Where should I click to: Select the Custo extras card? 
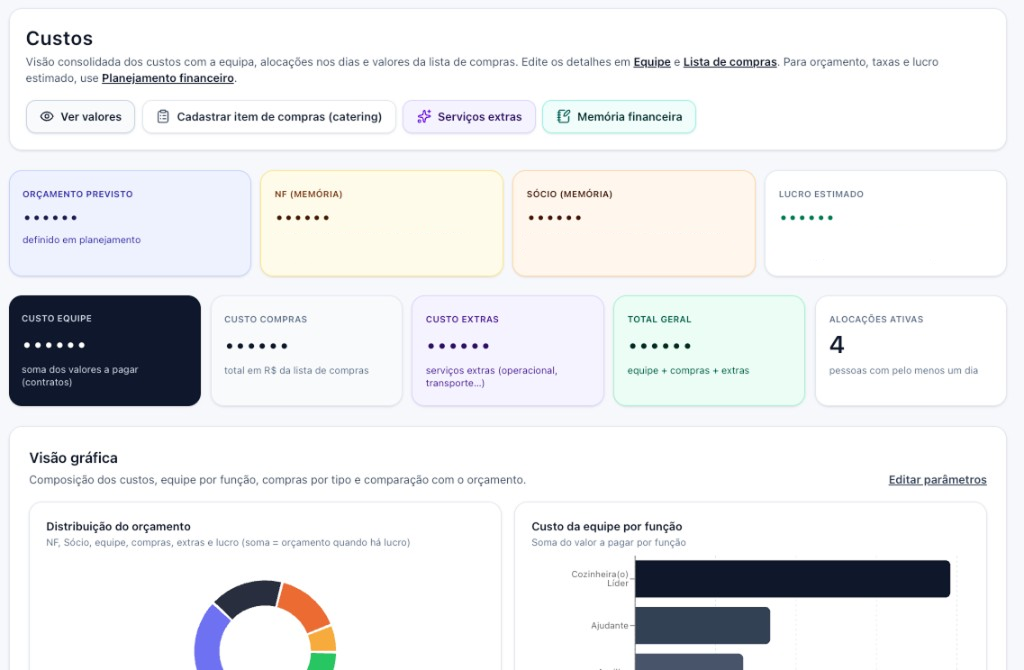(x=507, y=350)
